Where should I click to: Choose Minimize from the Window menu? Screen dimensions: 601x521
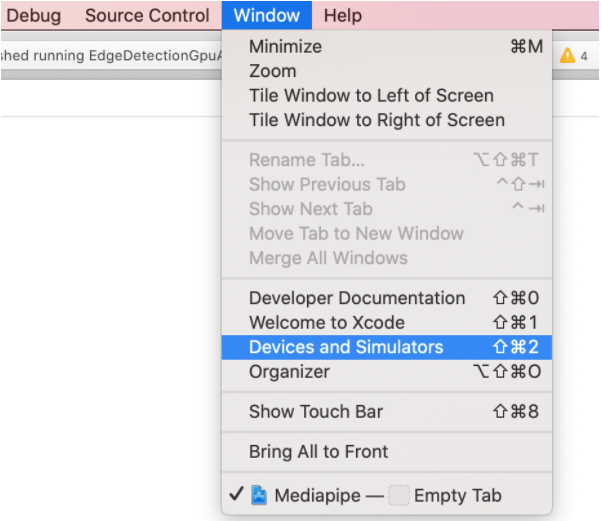(285, 46)
